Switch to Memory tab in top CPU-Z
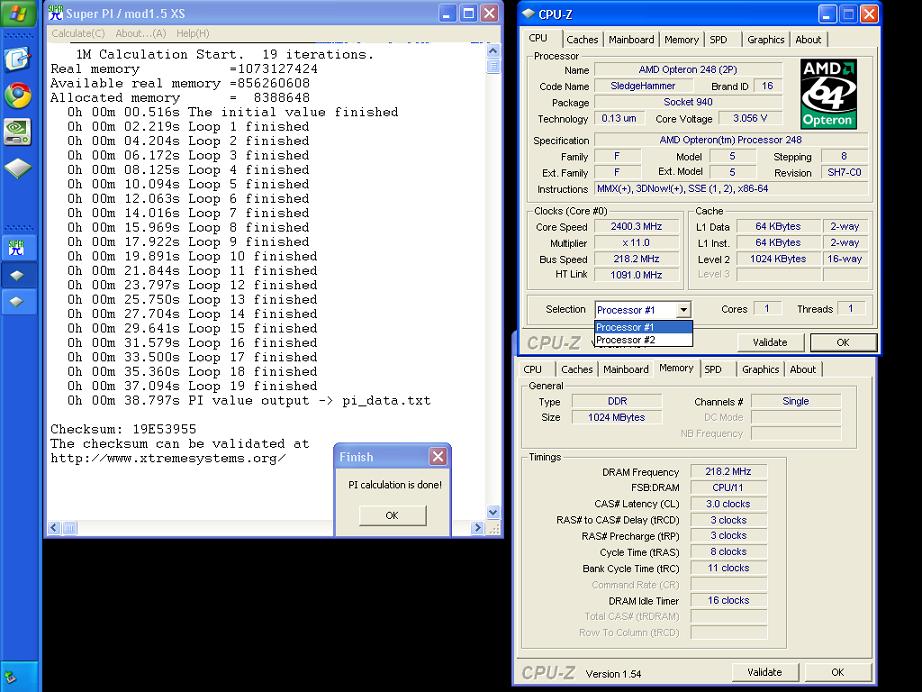 point(681,39)
